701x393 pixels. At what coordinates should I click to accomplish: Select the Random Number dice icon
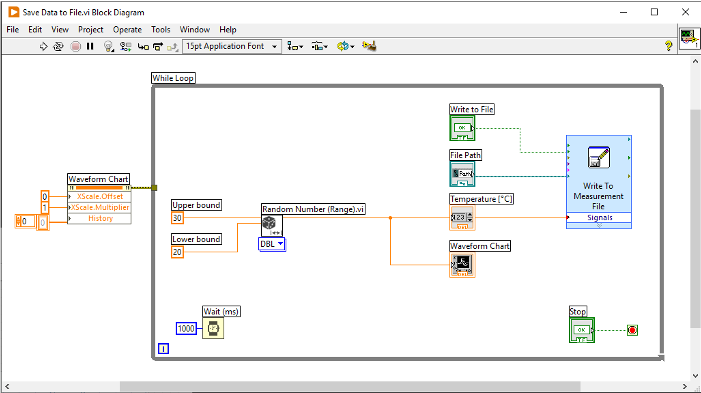point(272,226)
